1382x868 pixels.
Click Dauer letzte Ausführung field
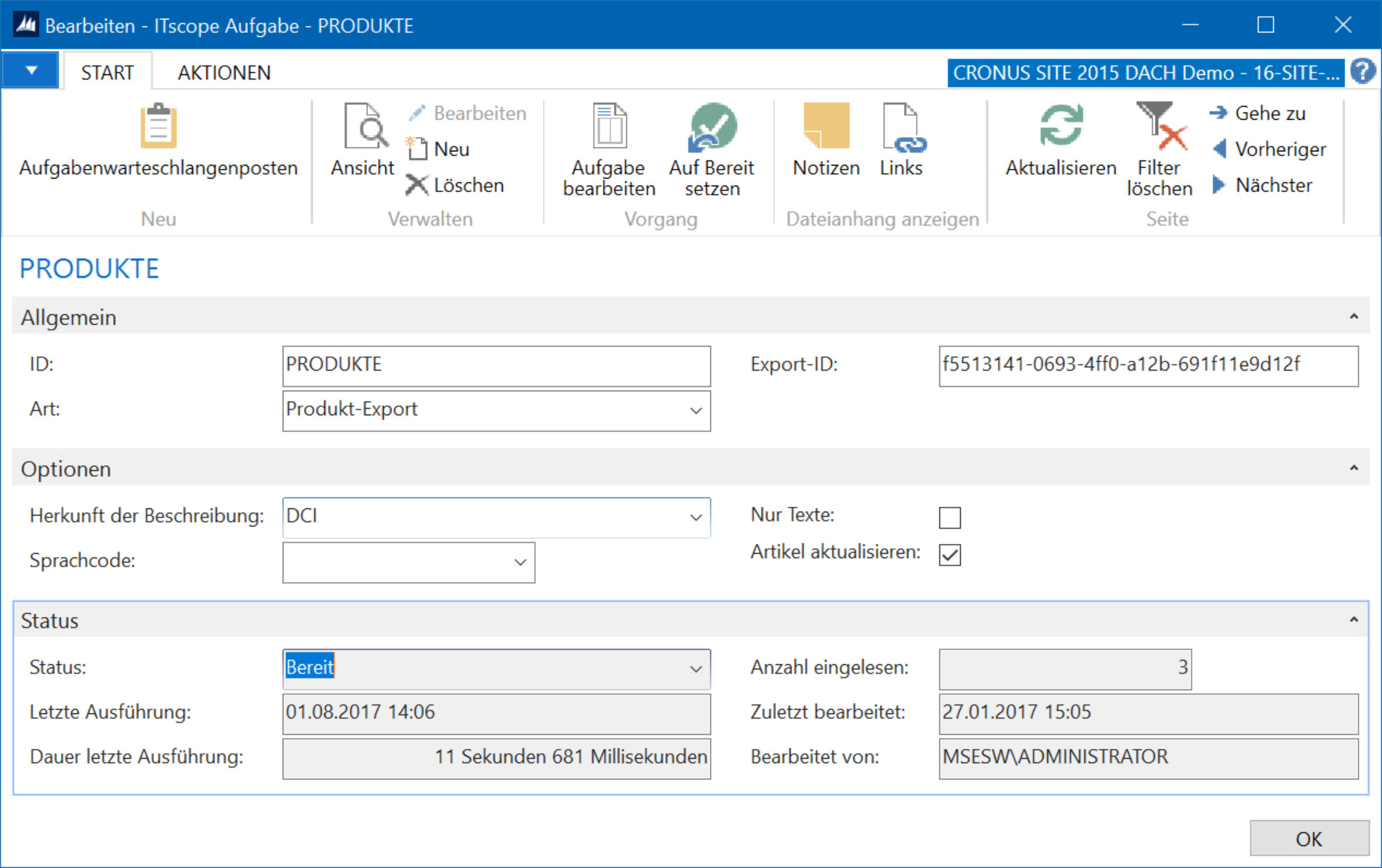[496, 758]
